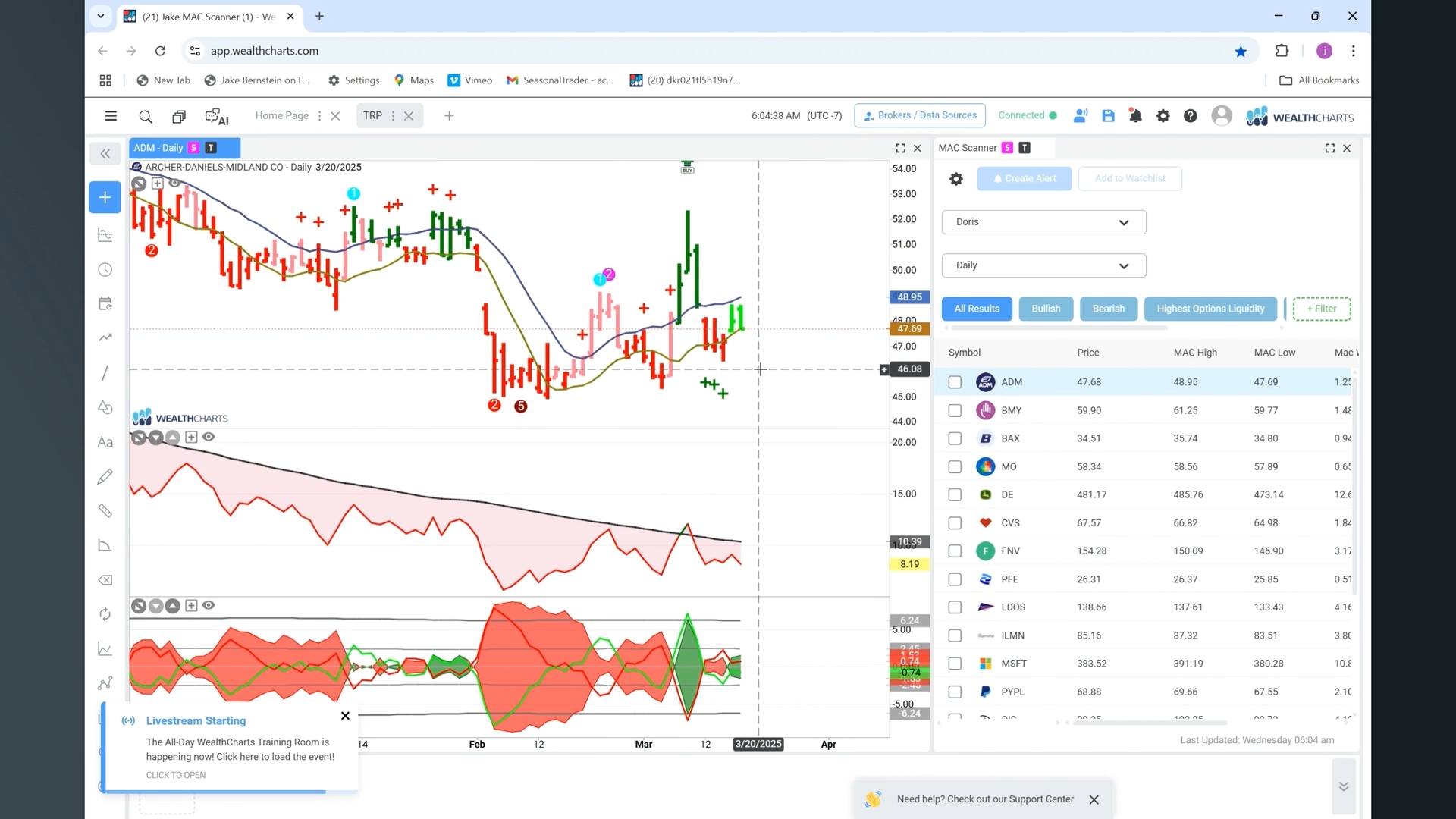Image resolution: width=1456 pixels, height=819 pixels.
Task: Open Home Page tab options menu
Action: [319, 116]
